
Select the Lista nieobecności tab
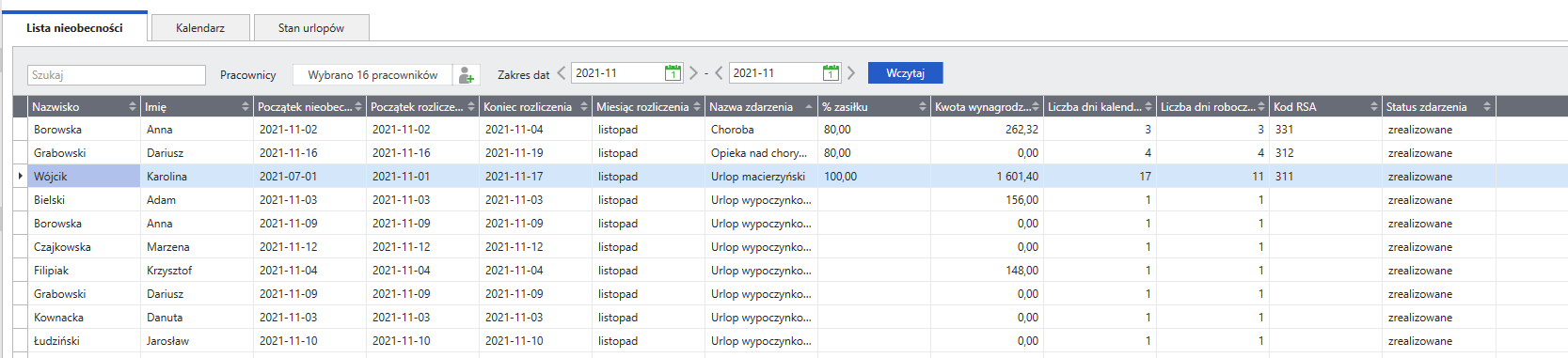74,27
